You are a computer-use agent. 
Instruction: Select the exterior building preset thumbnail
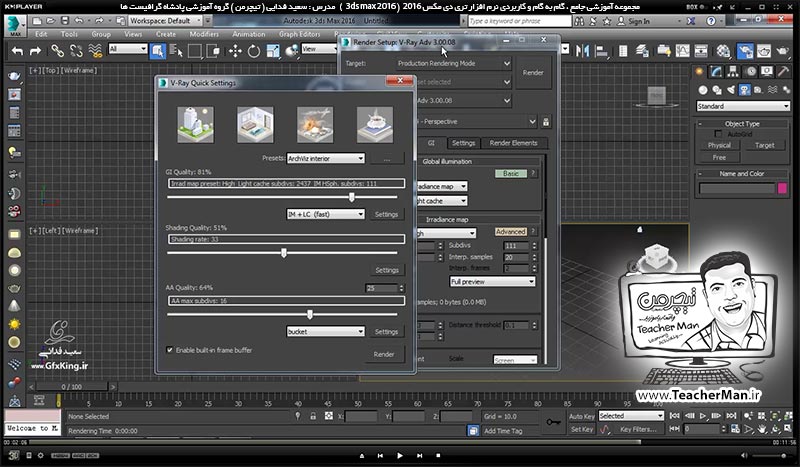point(196,125)
